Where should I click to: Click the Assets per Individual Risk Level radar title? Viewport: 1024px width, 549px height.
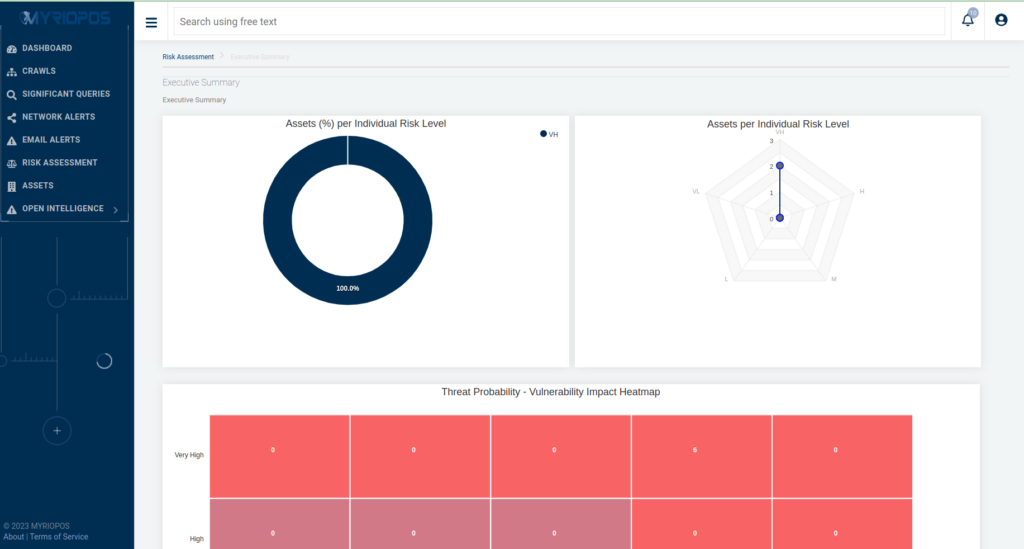[x=778, y=124]
